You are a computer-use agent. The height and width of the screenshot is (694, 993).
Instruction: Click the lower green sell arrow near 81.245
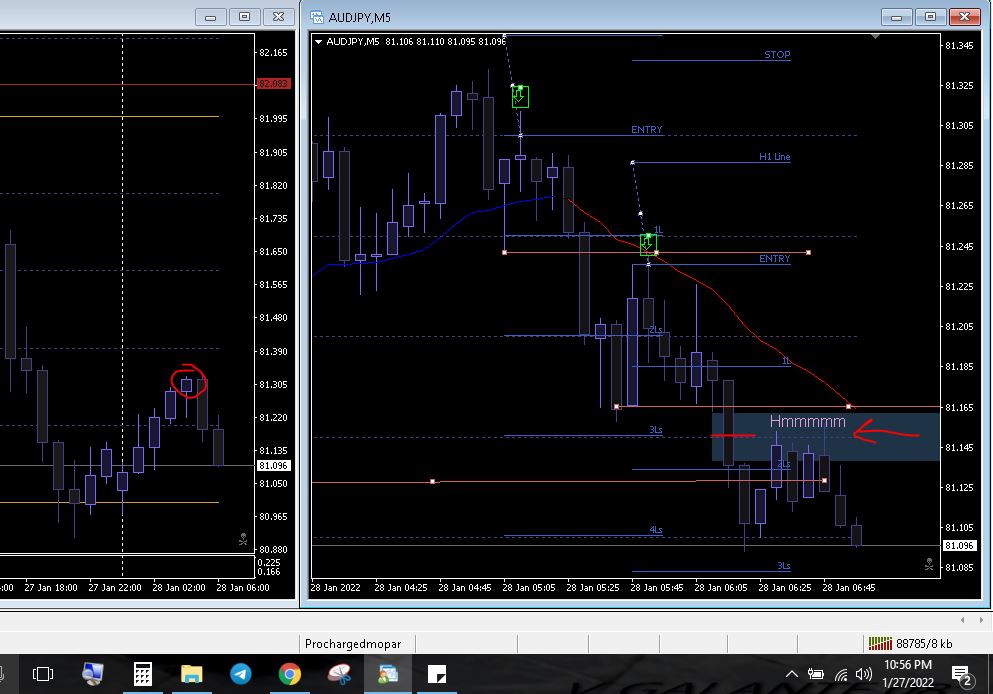tap(648, 244)
